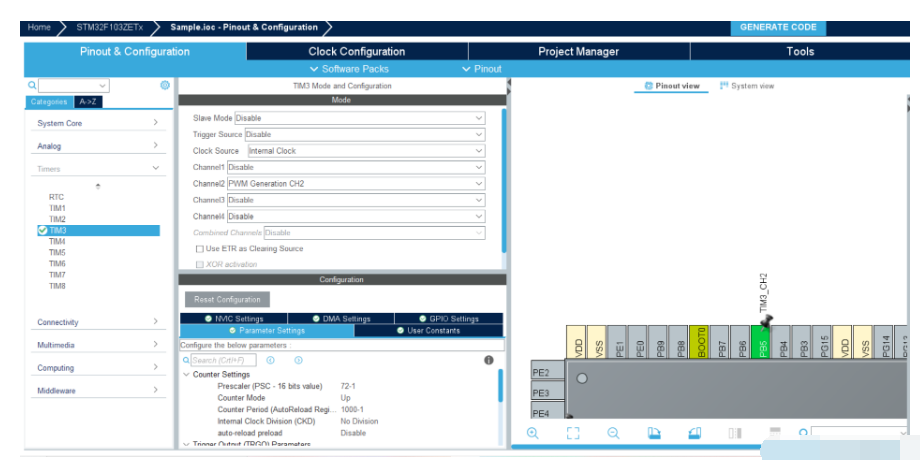Switch to Clock Configuration tab
924x465 pixels.
click(x=357, y=51)
